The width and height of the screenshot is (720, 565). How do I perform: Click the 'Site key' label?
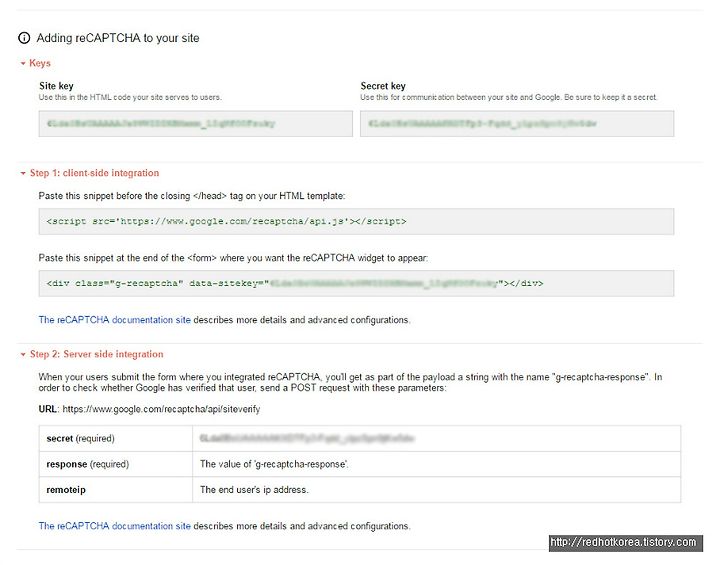[56, 86]
